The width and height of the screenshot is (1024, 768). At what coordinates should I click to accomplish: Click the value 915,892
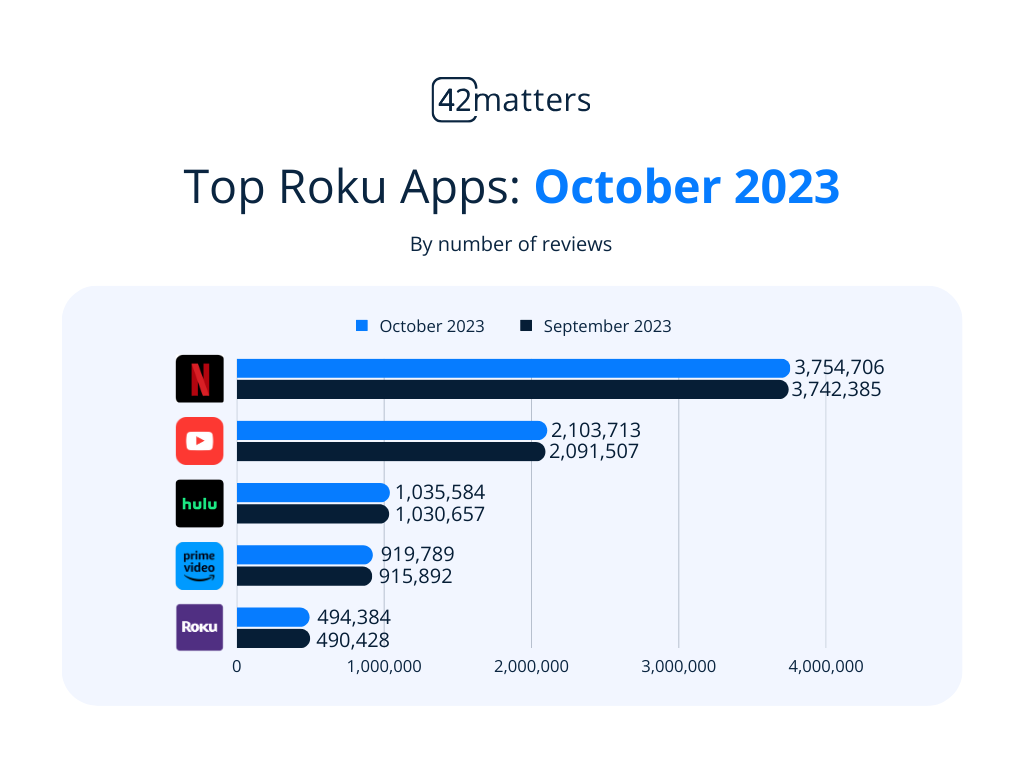(x=416, y=576)
